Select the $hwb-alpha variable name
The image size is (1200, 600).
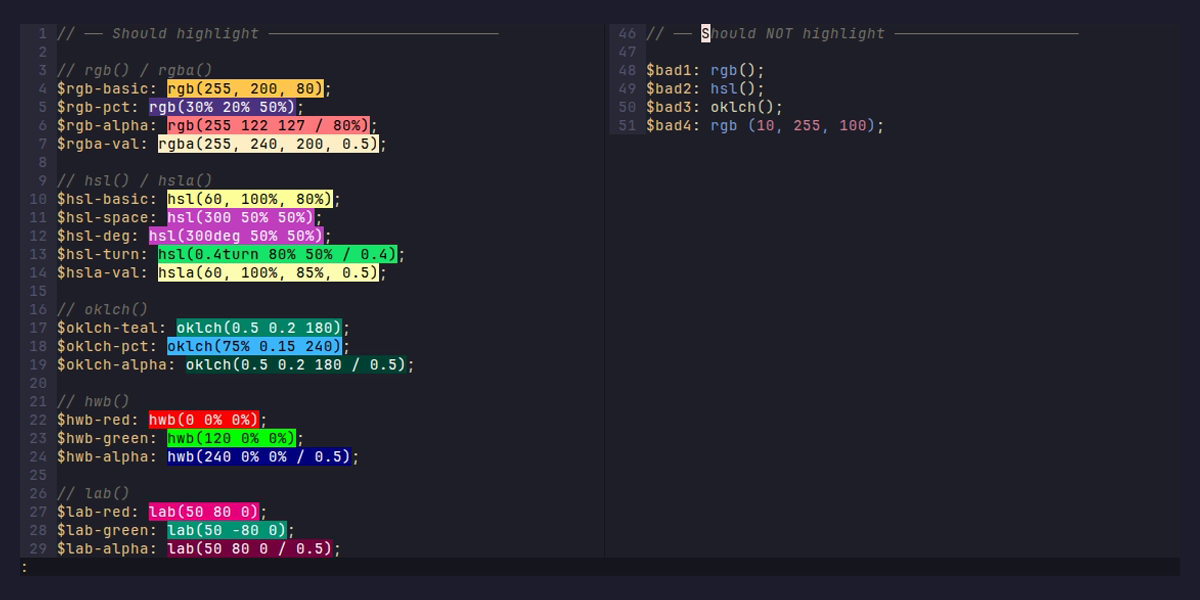point(103,457)
